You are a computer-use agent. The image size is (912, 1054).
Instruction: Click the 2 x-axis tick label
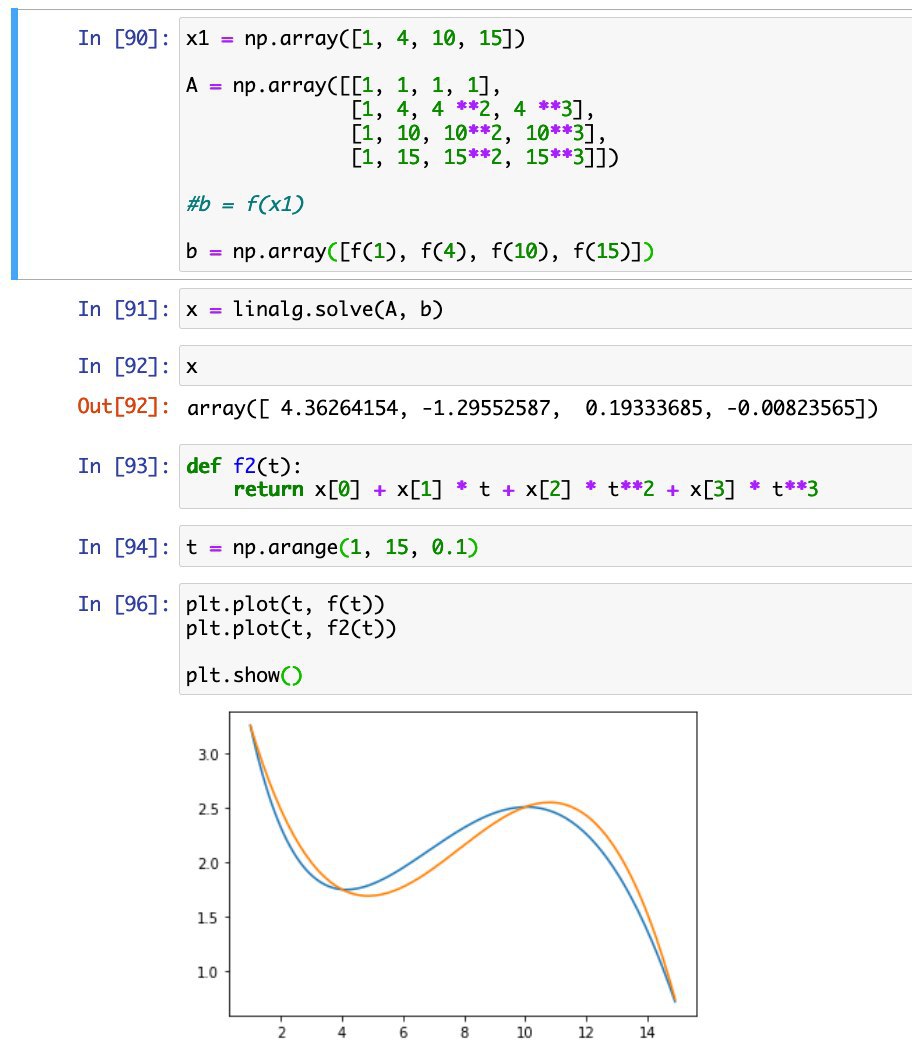(282, 1032)
